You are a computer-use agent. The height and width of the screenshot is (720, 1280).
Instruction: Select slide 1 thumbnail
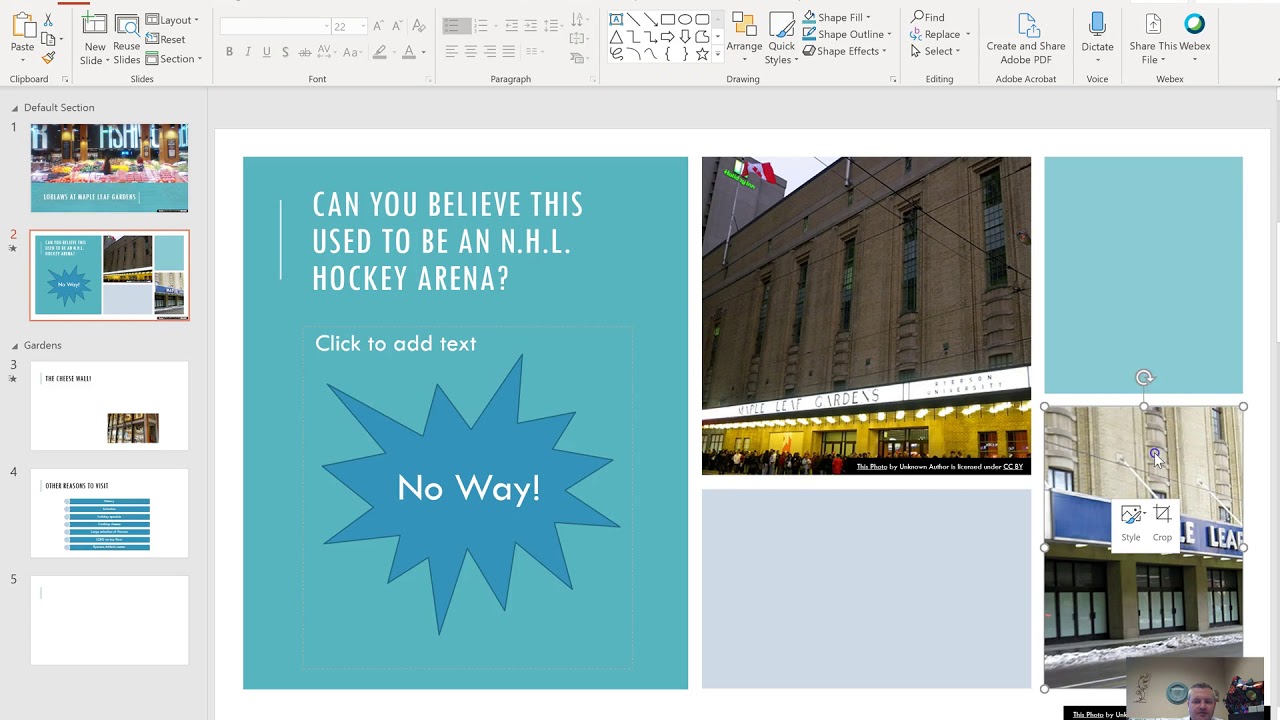coord(109,168)
